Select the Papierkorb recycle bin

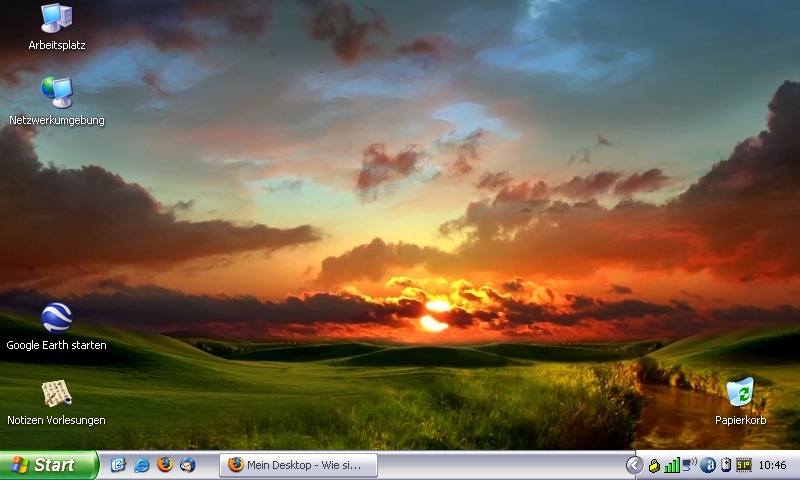740,394
